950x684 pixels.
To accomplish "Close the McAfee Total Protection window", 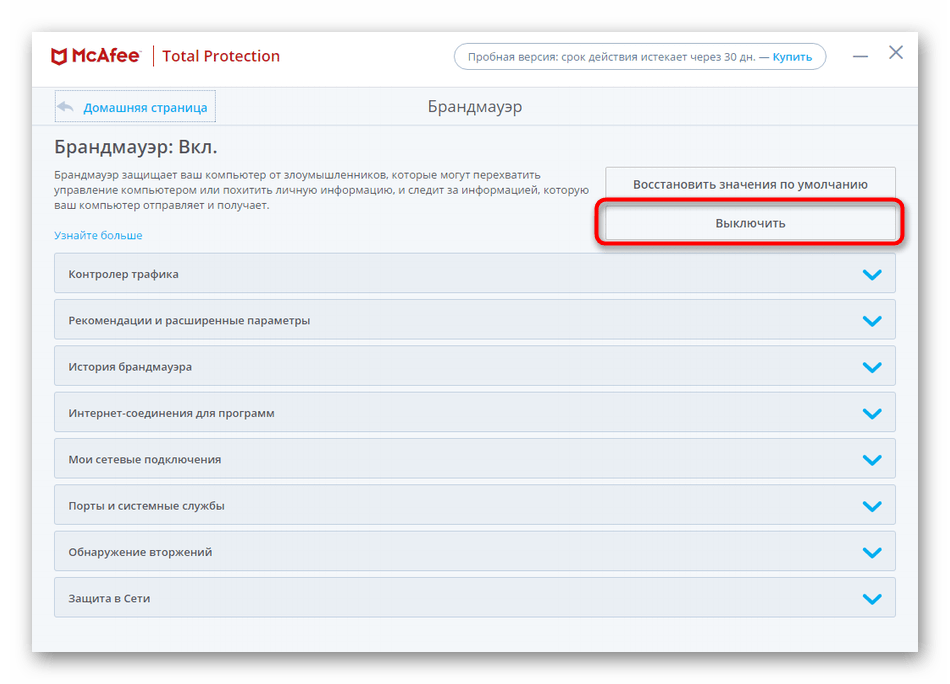I will 896,53.
